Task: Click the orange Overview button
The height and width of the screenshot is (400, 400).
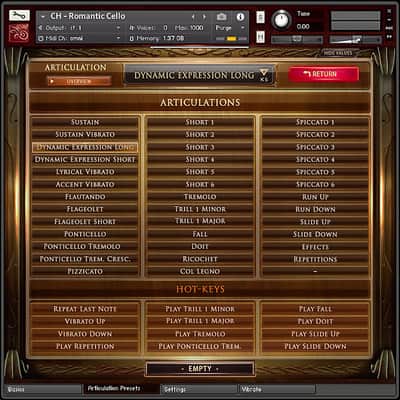Action: [x=79, y=81]
